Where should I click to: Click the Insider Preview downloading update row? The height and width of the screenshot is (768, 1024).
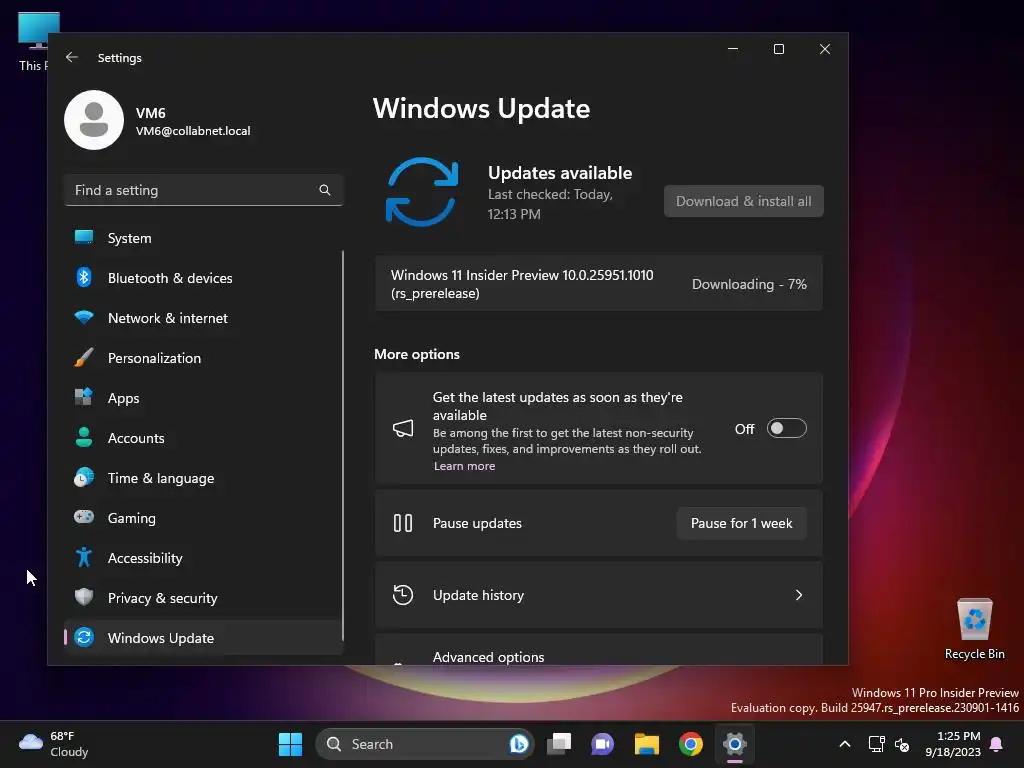pyautogui.click(x=598, y=283)
